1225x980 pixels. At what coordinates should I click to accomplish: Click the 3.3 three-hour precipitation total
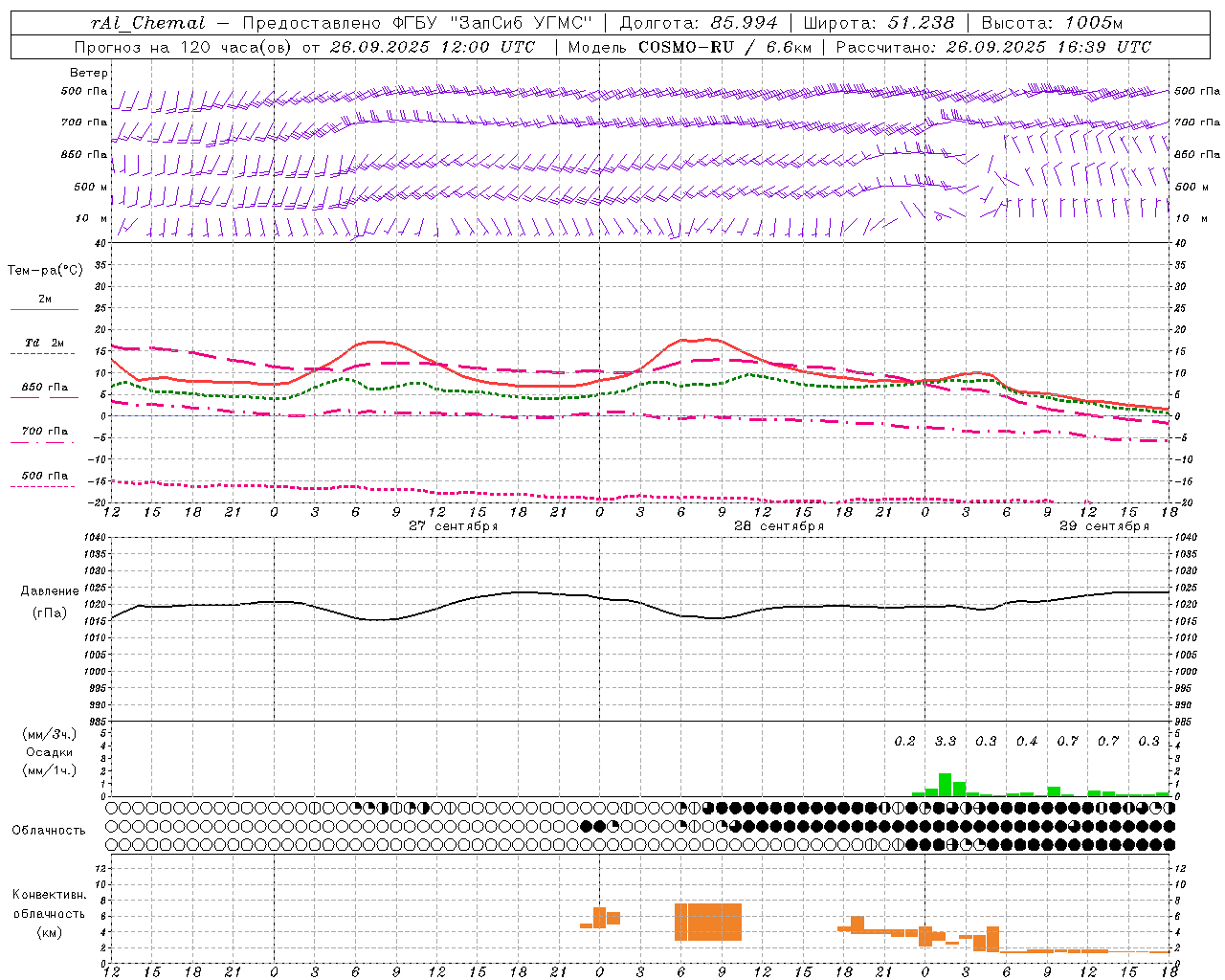[946, 742]
